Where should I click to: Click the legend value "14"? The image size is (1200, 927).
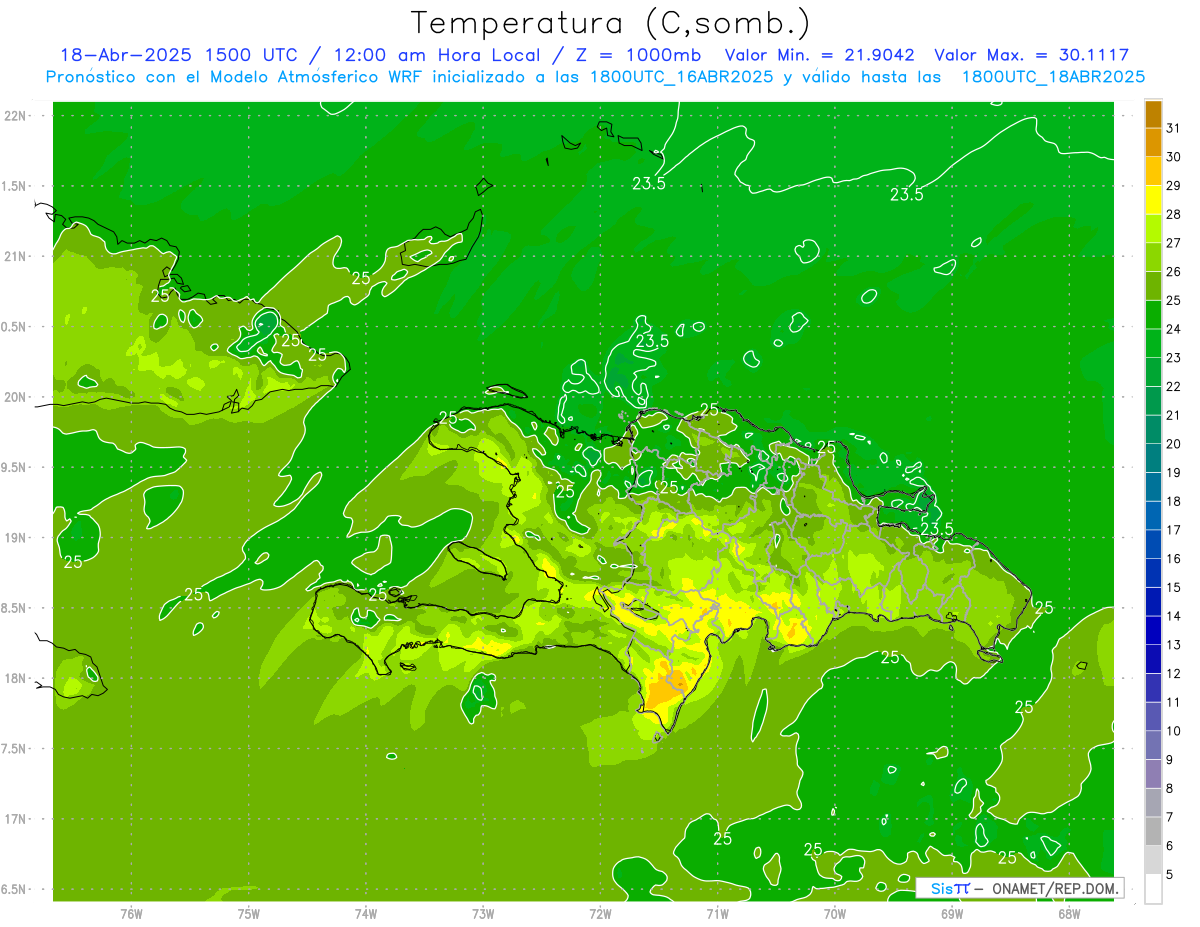(x=1174, y=616)
